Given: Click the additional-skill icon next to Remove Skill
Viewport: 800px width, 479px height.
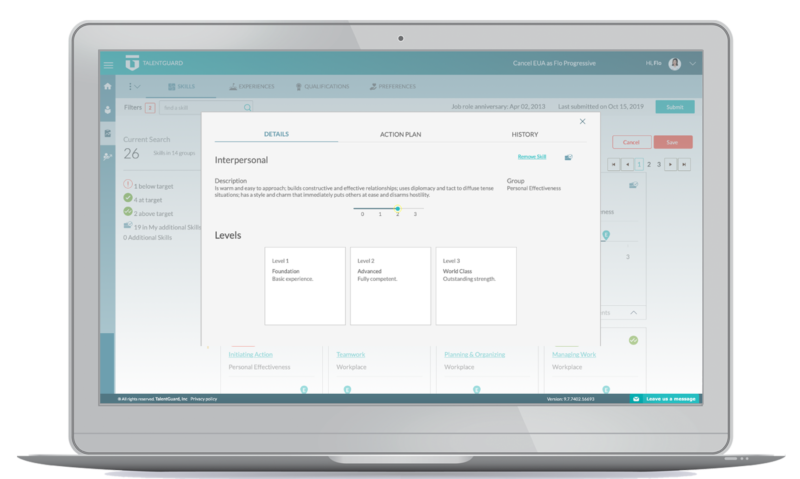Looking at the screenshot, I should pyautogui.click(x=568, y=157).
